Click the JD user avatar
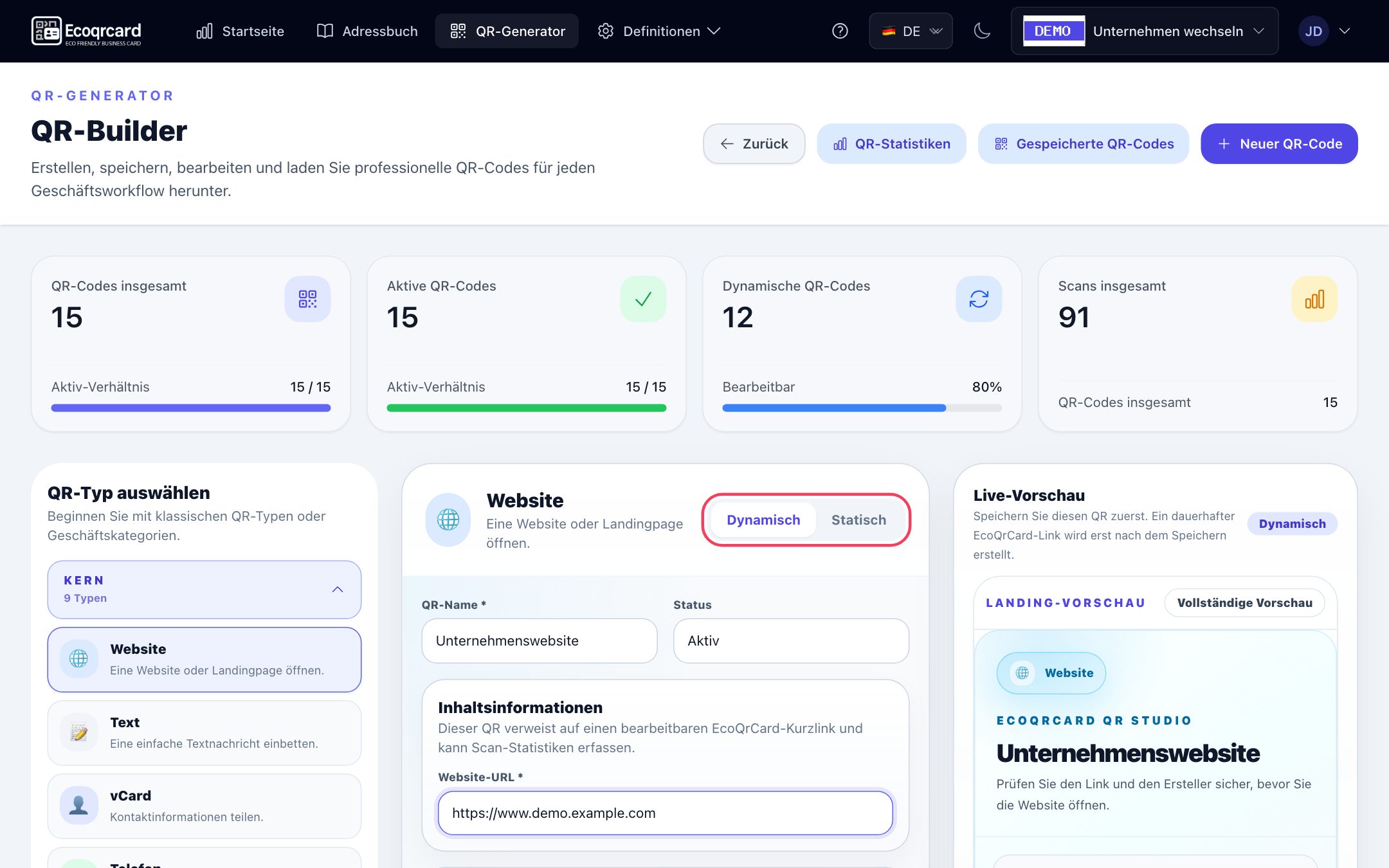 pyautogui.click(x=1313, y=31)
